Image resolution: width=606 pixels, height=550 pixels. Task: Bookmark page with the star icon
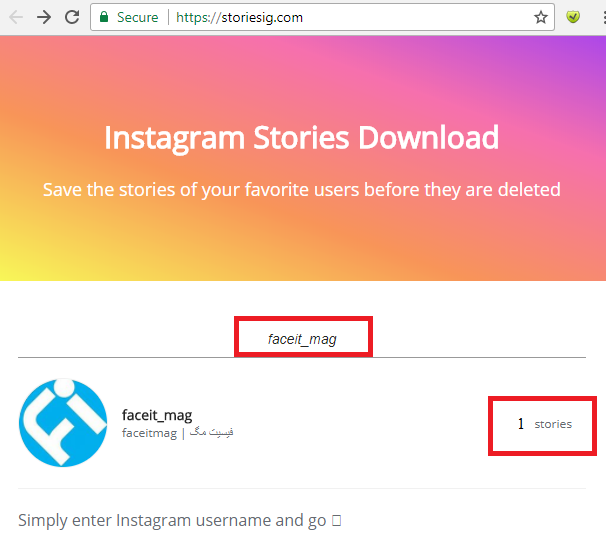tap(541, 17)
